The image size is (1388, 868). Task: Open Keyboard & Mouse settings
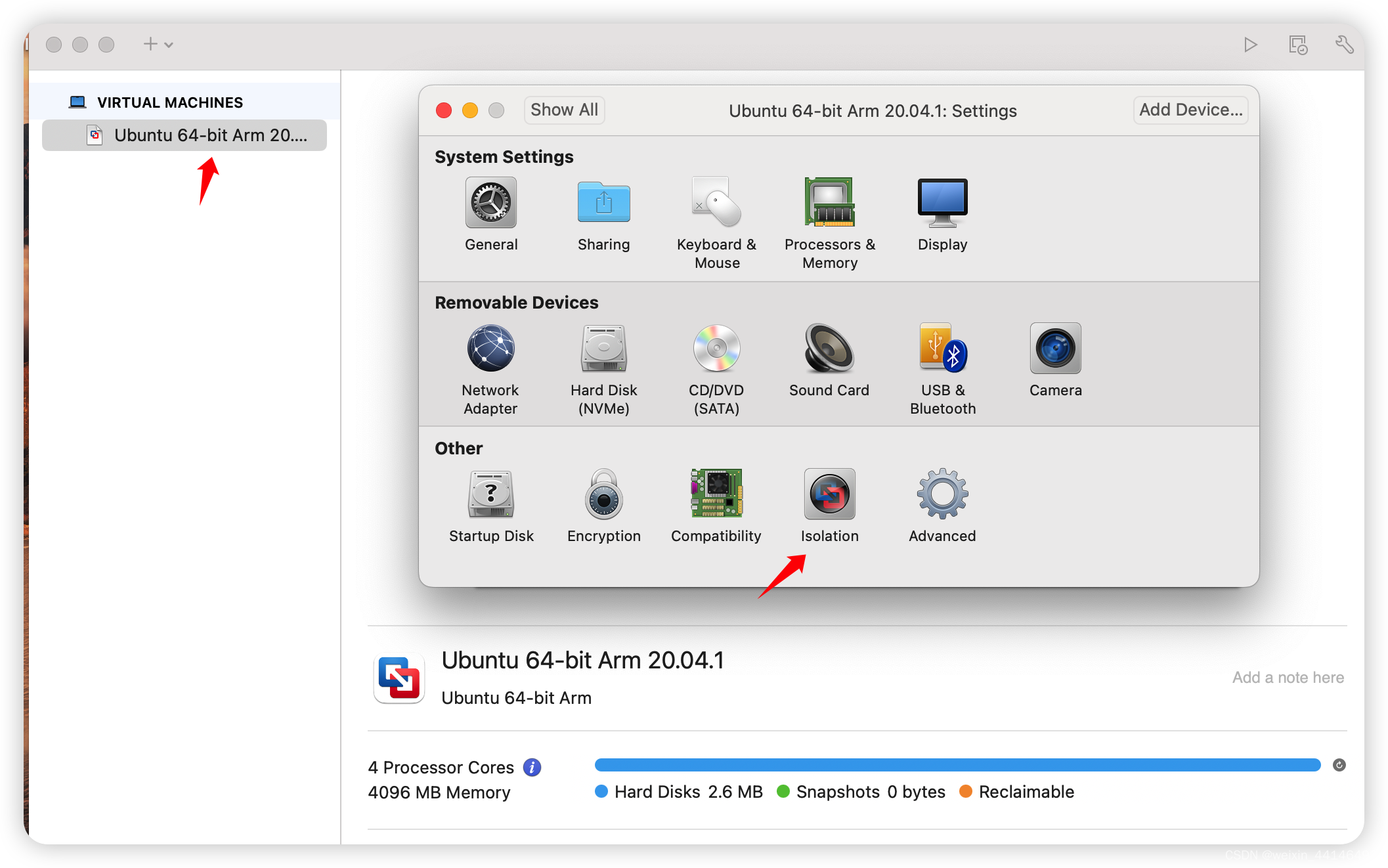tap(716, 223)
